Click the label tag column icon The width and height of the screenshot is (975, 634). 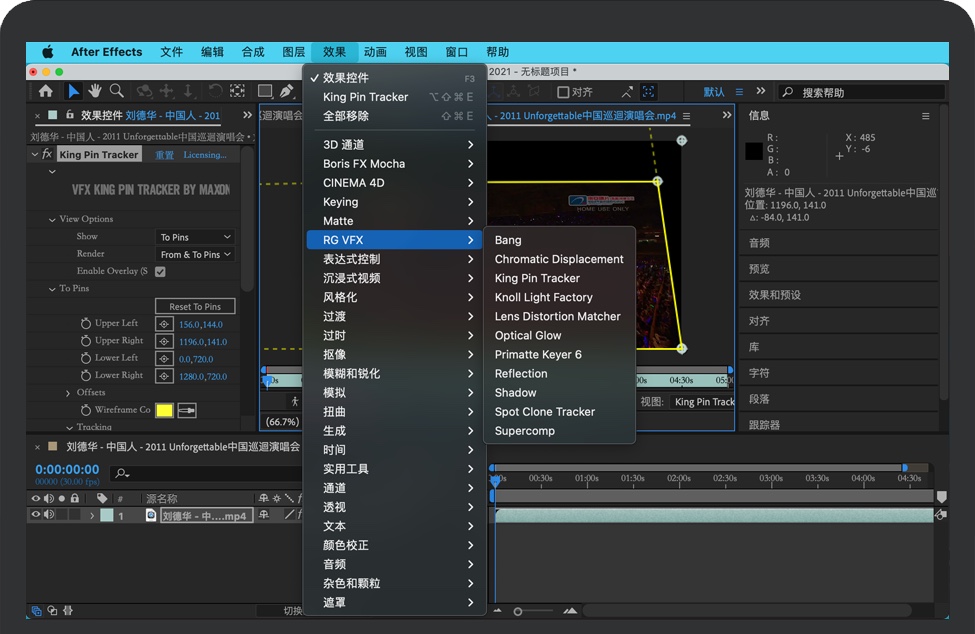click(102, 498)
